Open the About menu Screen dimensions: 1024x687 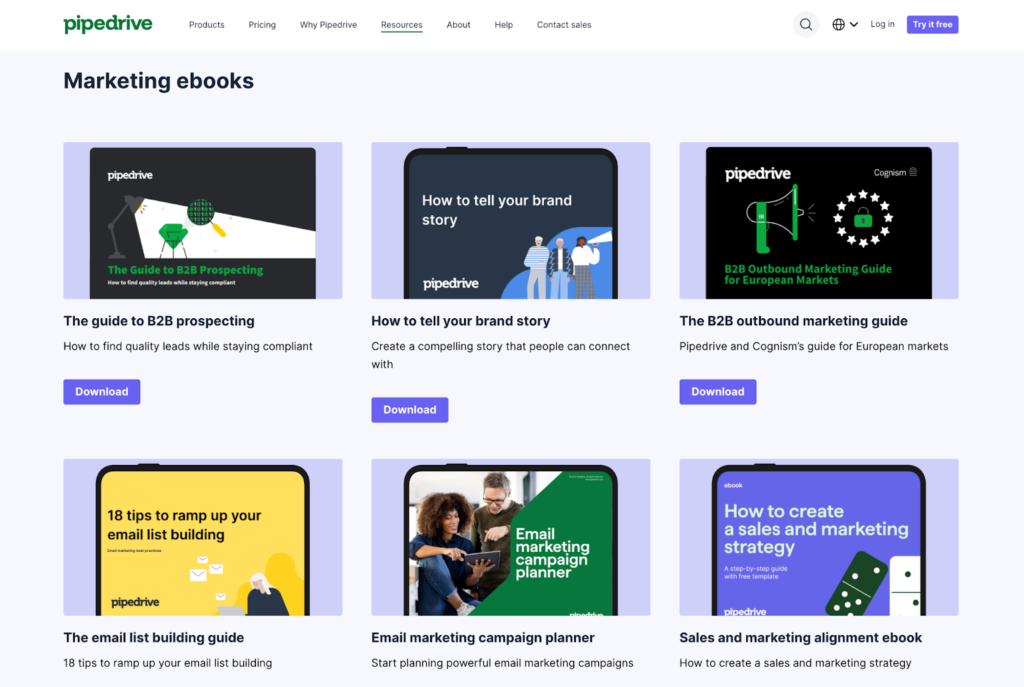458,25
